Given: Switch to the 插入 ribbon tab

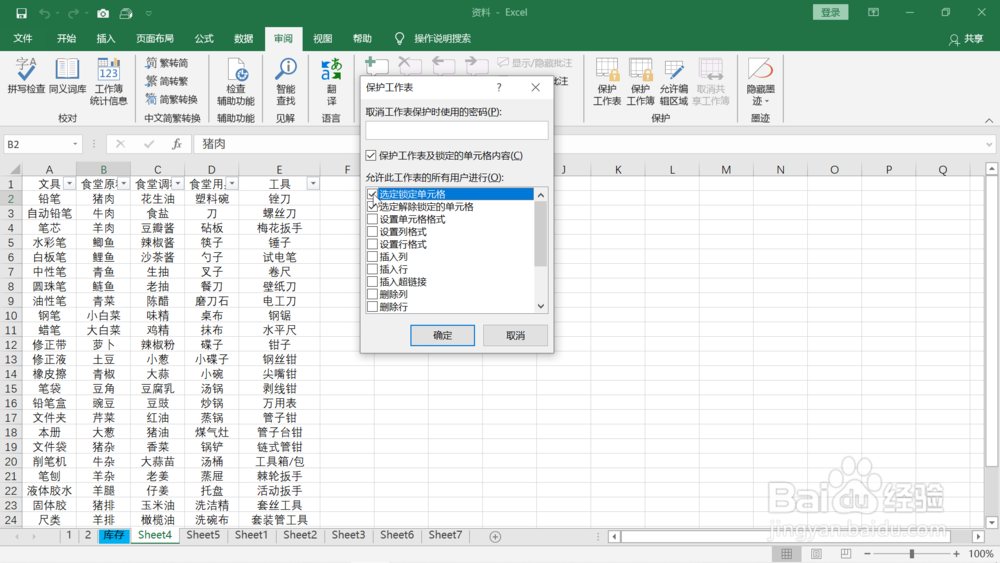Looking at the screenshot, I should (x=106, y=39).
